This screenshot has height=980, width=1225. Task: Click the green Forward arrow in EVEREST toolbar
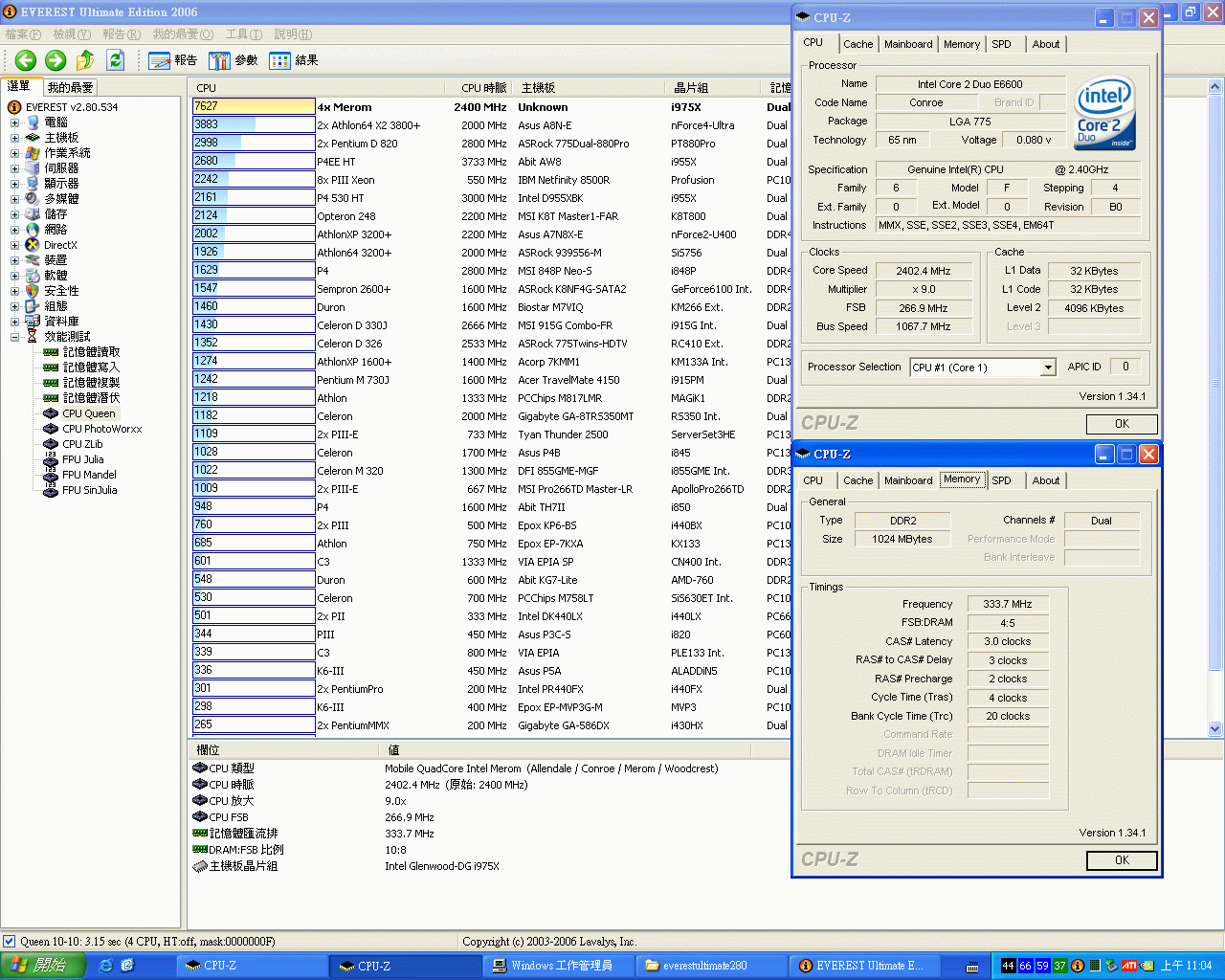coord(56,60)
